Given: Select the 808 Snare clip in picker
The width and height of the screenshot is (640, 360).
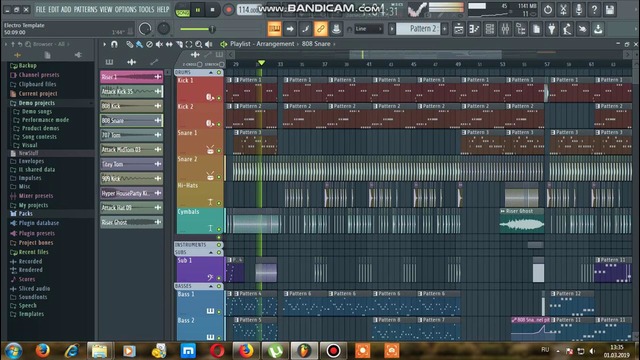Looking at the screenshot, I should tap(131, 120).
